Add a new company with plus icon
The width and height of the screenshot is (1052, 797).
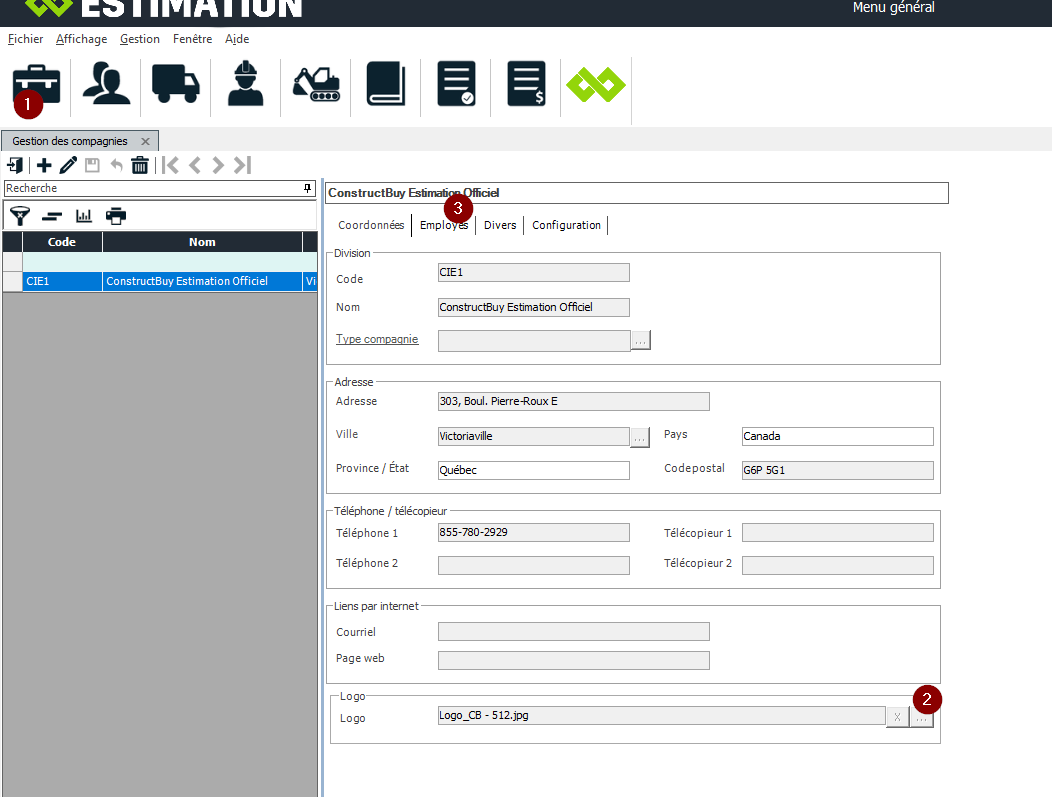point(44,165)
